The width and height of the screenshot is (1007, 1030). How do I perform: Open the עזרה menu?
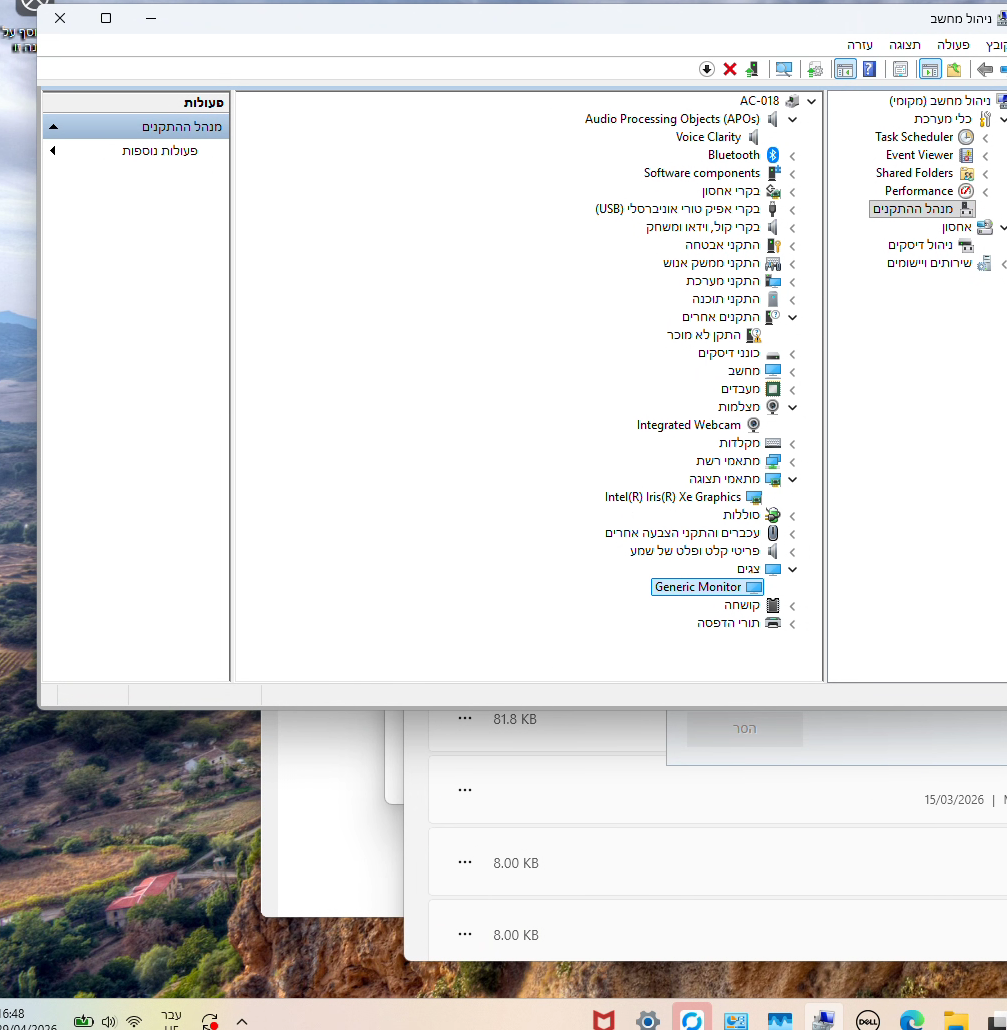pos(860,45)
